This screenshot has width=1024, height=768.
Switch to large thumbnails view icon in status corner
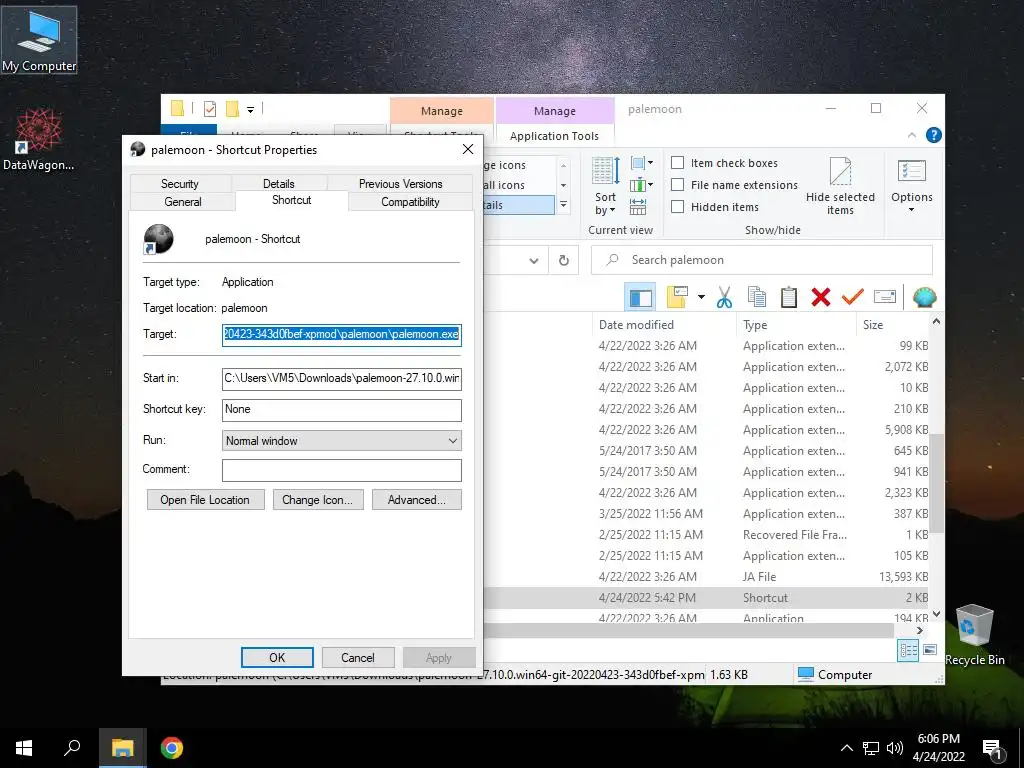coord(930,650)
